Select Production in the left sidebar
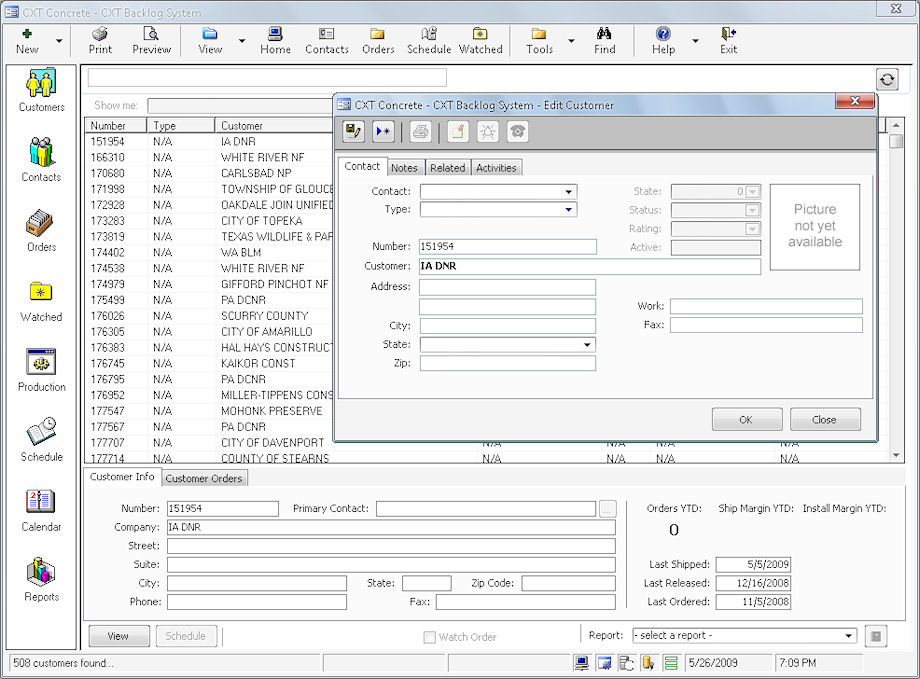Image resolution: width=920 pixels, height=679 pixels. 41,370
